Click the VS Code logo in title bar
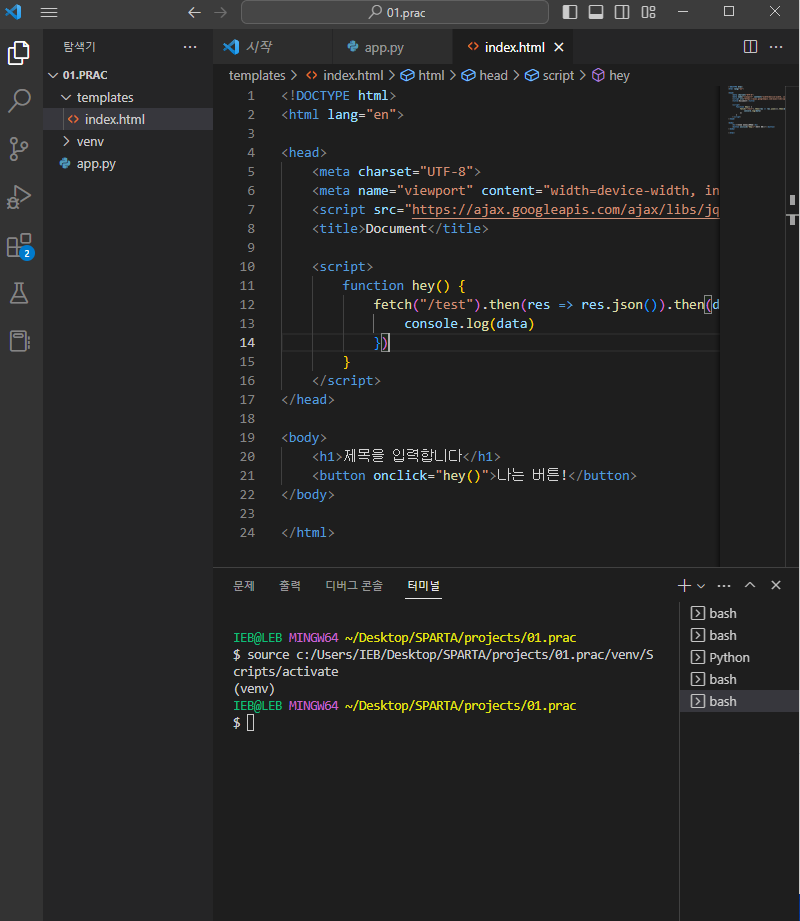Image resolution: width=800 pixels, height=921 pixels. pos(13,12)
